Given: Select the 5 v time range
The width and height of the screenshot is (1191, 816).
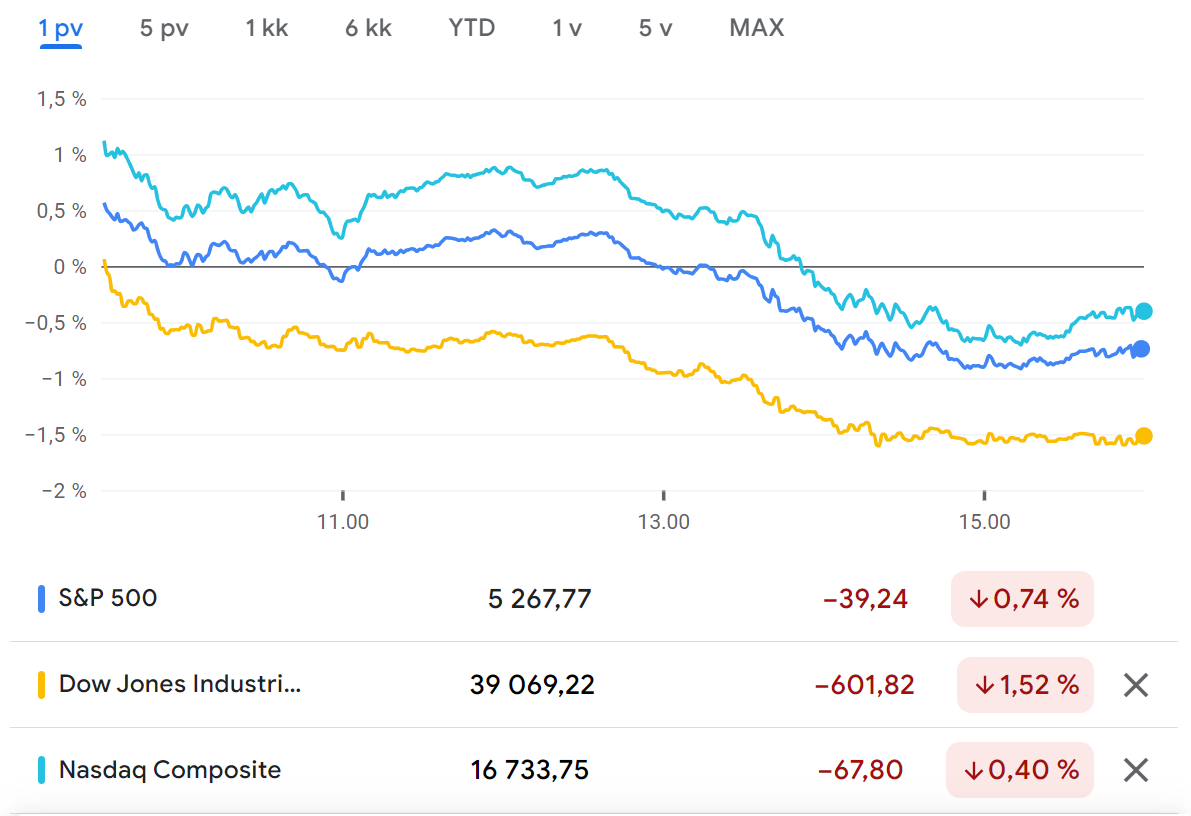Looking at the screenshot, I should point(655,28).
